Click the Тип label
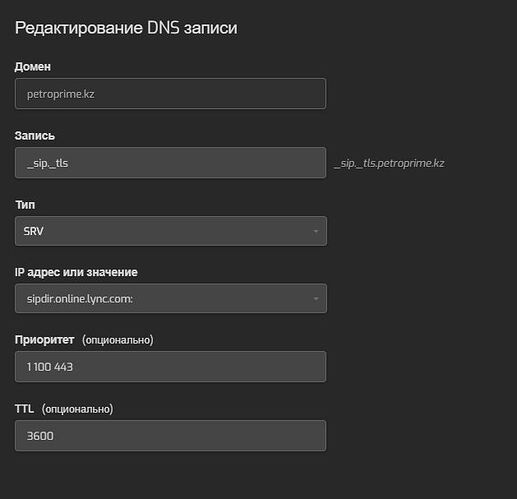This screenshot has height=499, width=517. (25, 205)
